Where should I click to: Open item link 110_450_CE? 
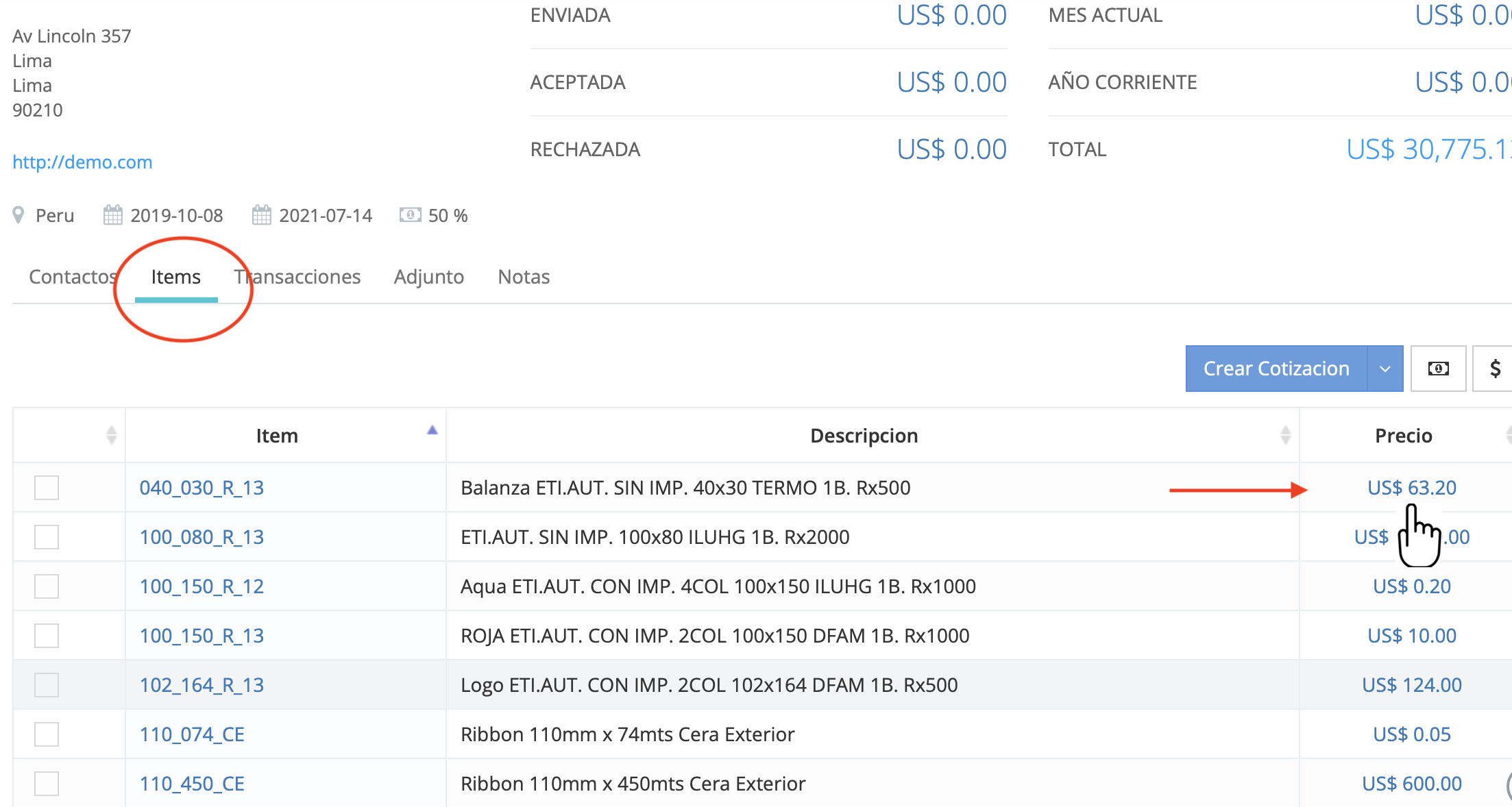tap(192, 784)
